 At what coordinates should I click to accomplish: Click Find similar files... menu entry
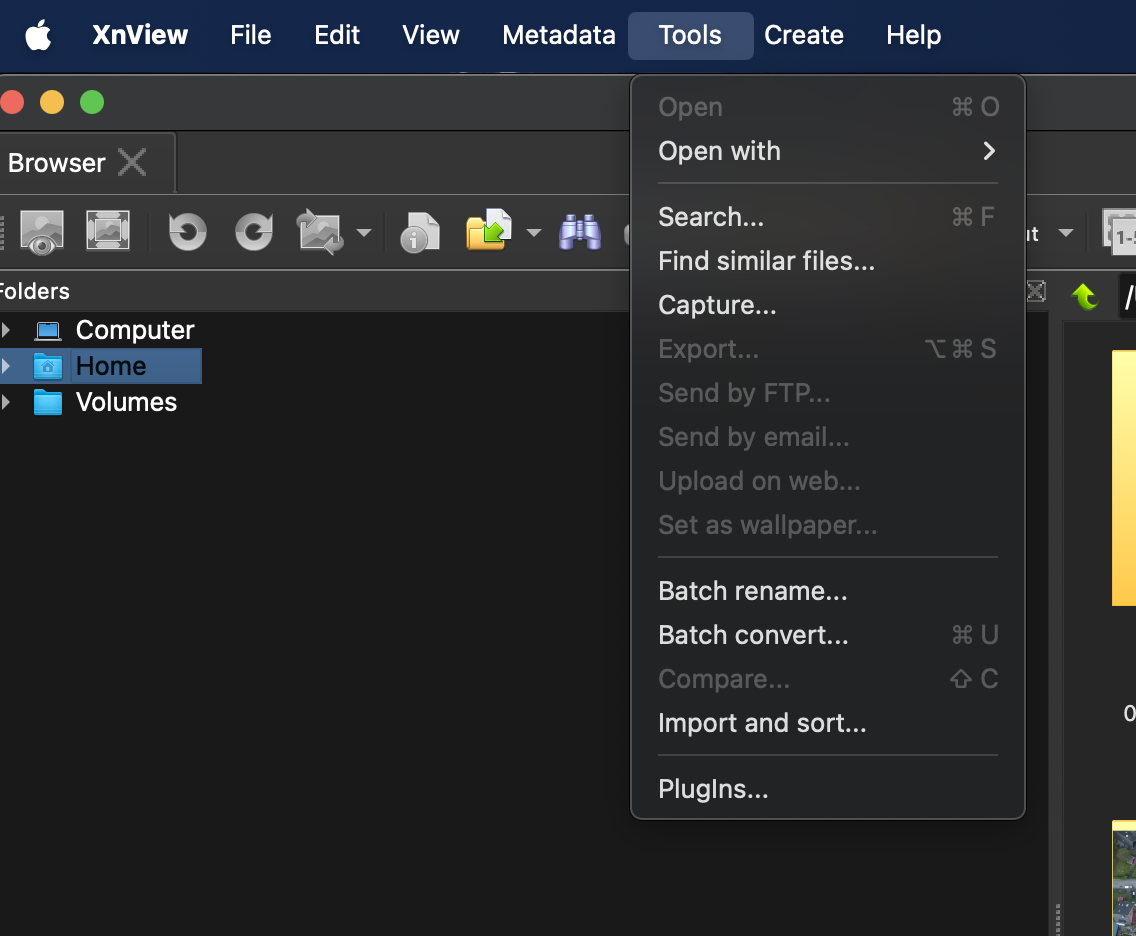coord(766,261)
